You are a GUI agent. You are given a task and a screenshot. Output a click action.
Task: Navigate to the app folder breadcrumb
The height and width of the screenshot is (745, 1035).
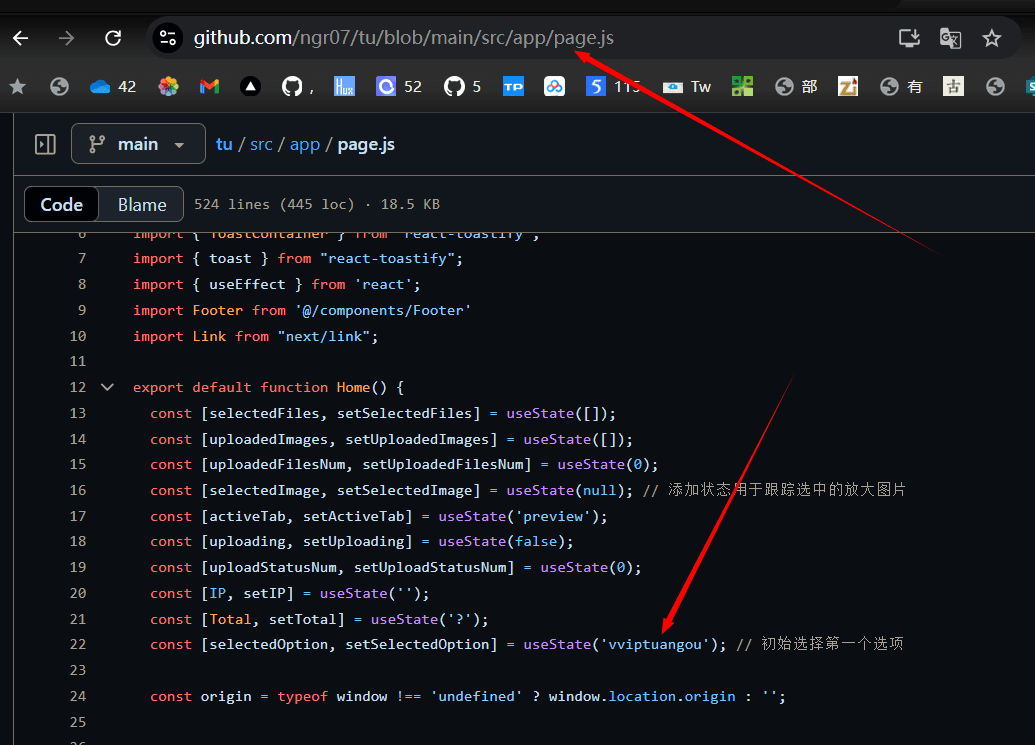pyautogui.click(x=305, y=144)
